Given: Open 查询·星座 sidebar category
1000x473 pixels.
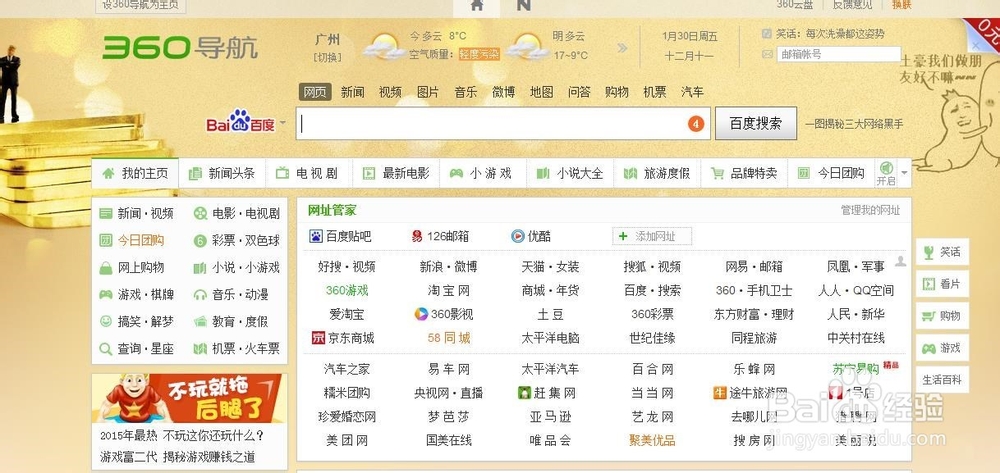Looking at the screenshot, I should [x=136, y=349].
